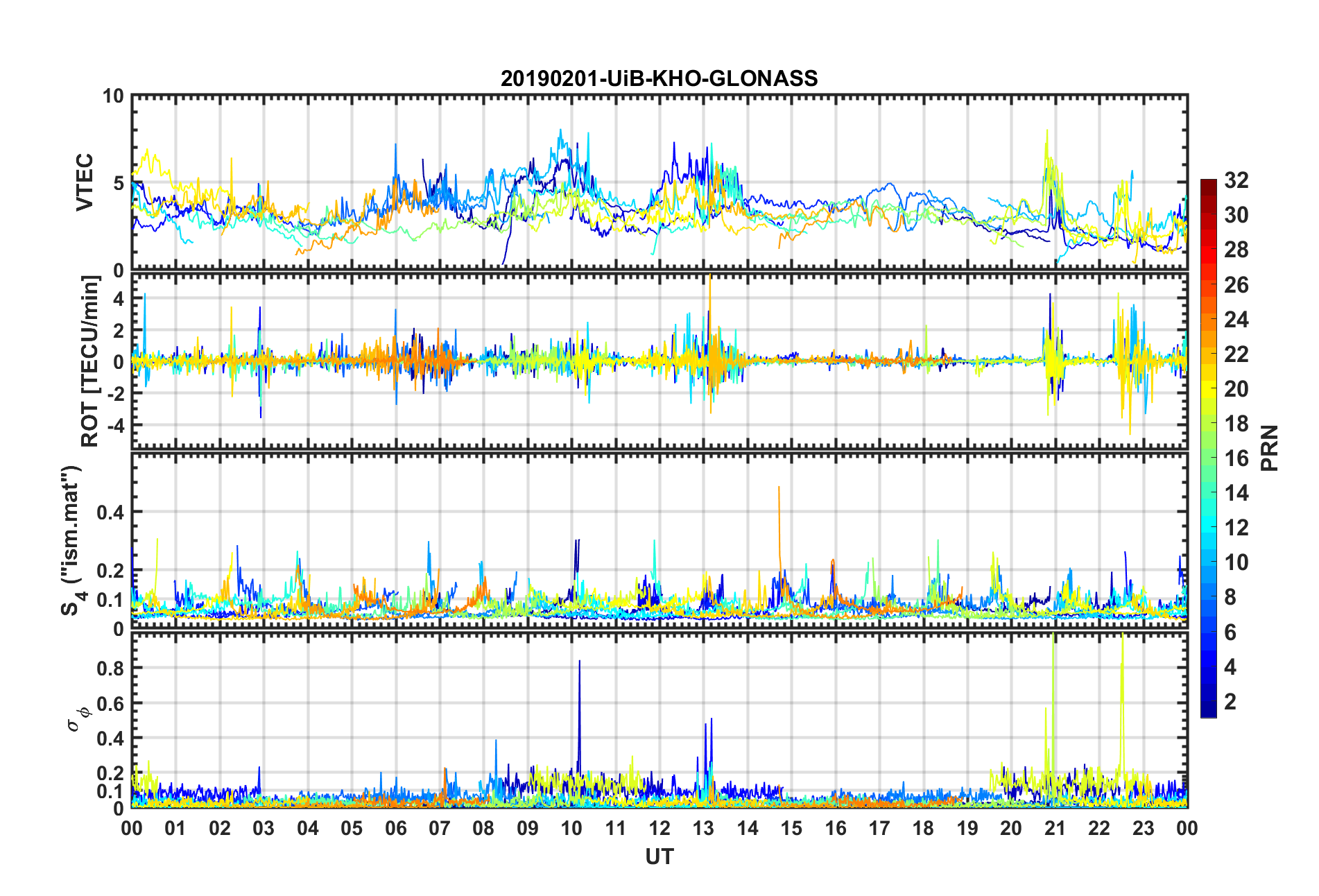Click colorbar tick label 24
The height and width of the screenshot is (896, 1319).
pyautogui.click(x=1236, y=319)
